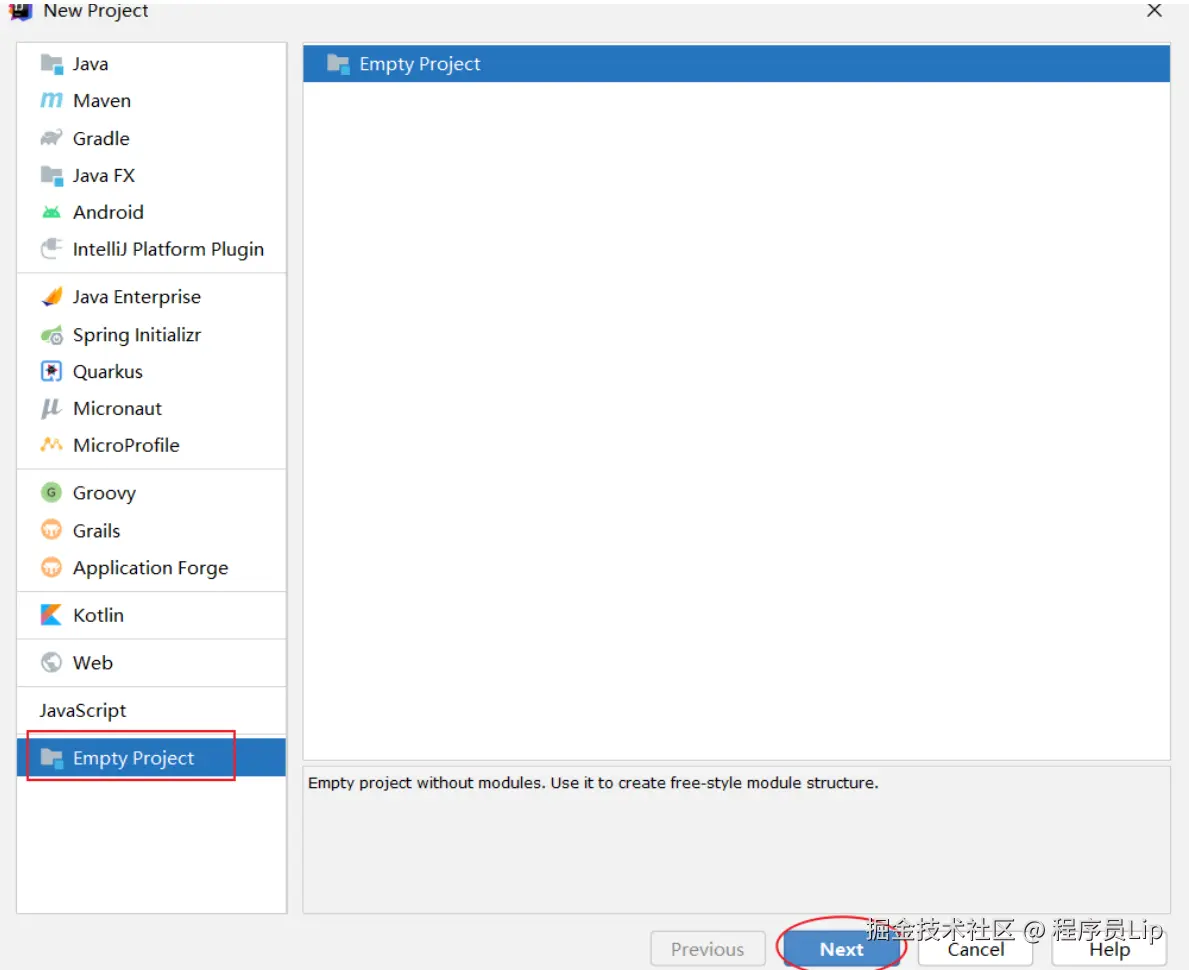
Task: Choose the Groovy label
Action: pos(104,494)
